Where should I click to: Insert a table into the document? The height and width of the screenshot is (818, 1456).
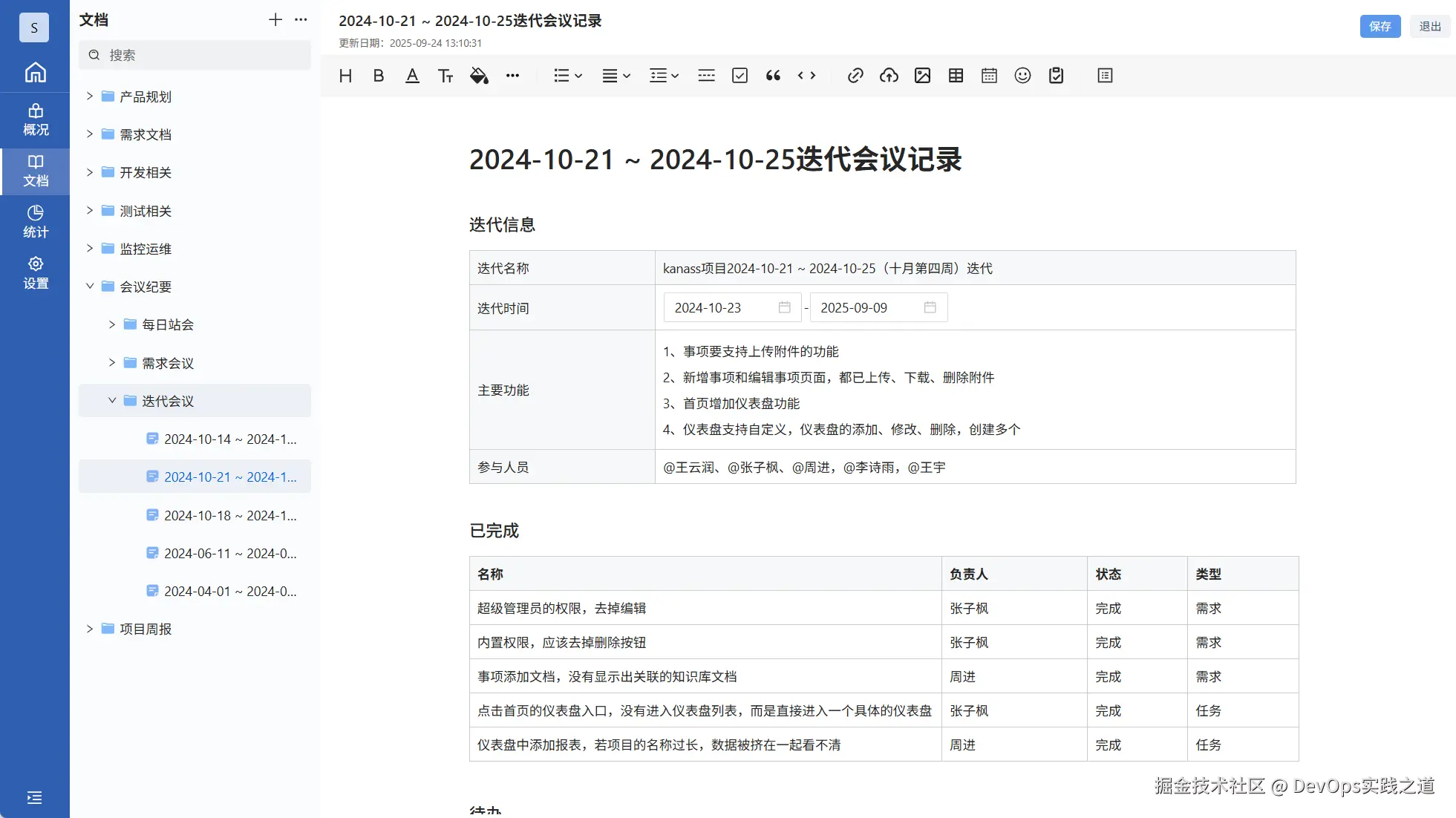click(956, 75)
